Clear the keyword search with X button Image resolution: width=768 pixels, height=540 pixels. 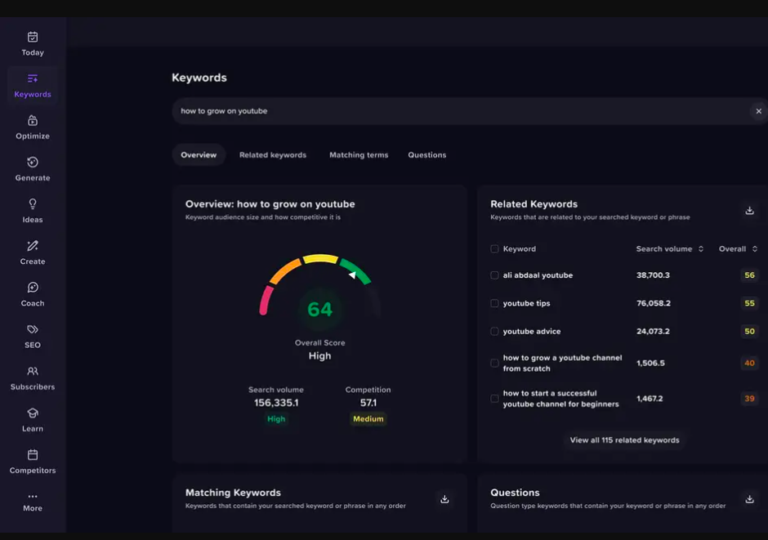pyautogui.click(x=758, y=111)
